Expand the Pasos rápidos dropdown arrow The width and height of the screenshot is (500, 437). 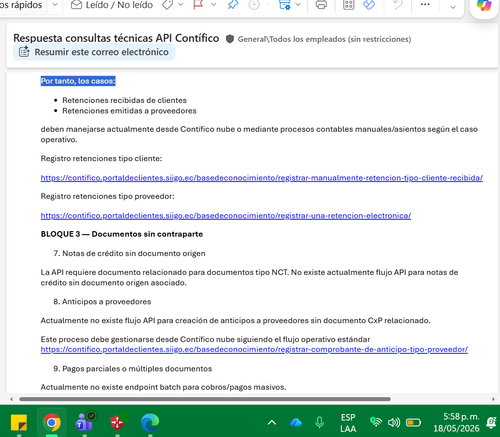(55, 5)
